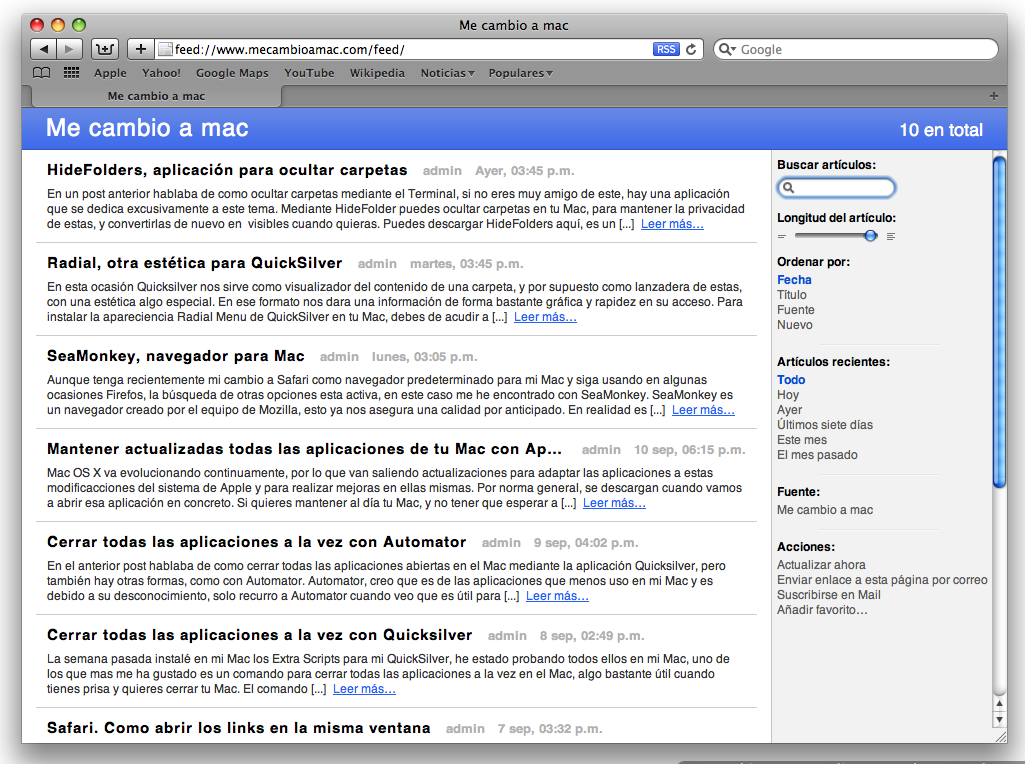Open the Populares bookmarks dropdown
The image size is (1025, 764).
tap(520, 73)
